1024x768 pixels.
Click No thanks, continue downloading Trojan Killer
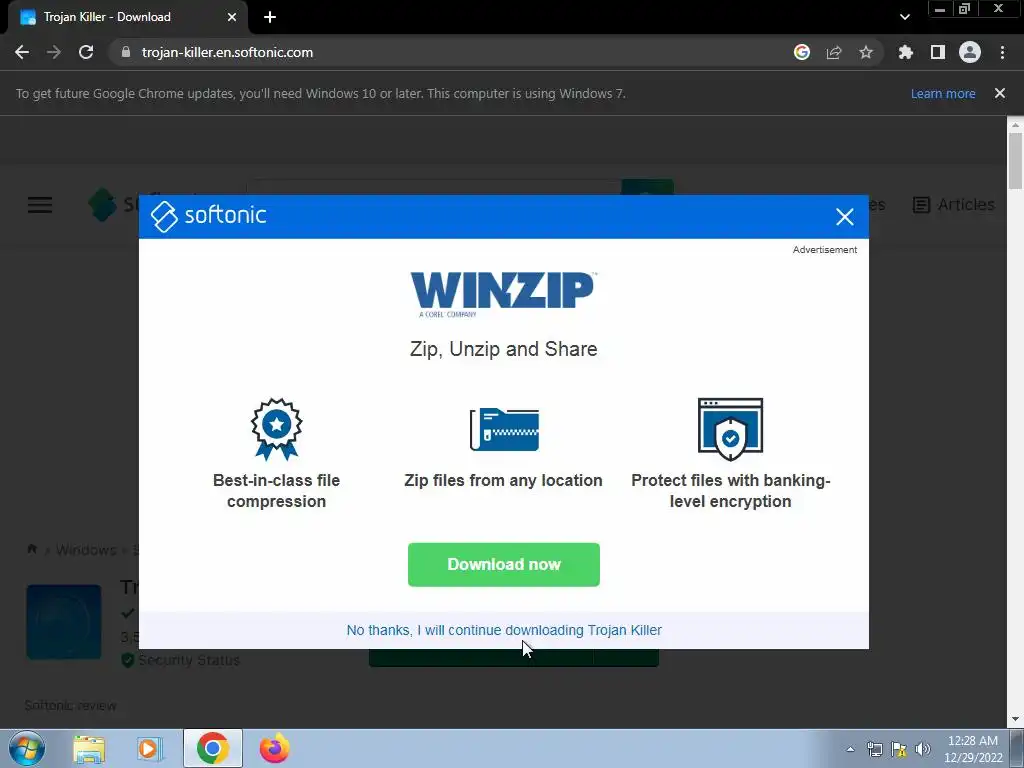coord(504,630)
